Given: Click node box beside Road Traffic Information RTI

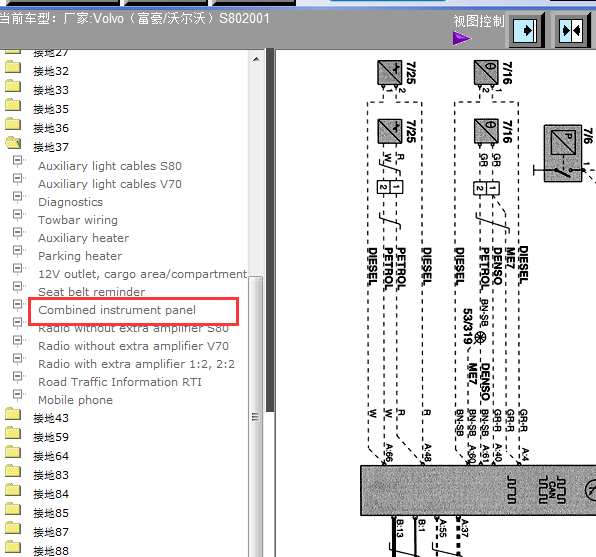Looking at the screenshot, I should tap(17, 376).
